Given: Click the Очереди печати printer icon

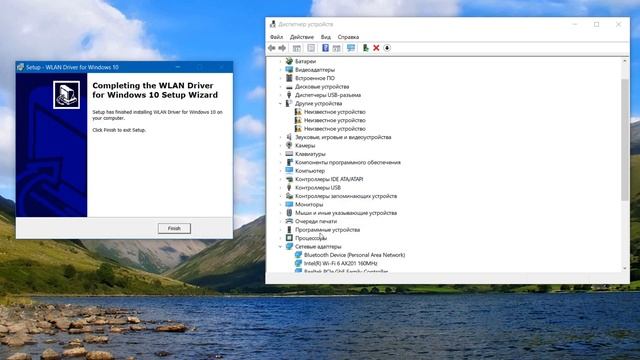Looking at the screenshot, I should pyautogui.click(x=289, y=221).
